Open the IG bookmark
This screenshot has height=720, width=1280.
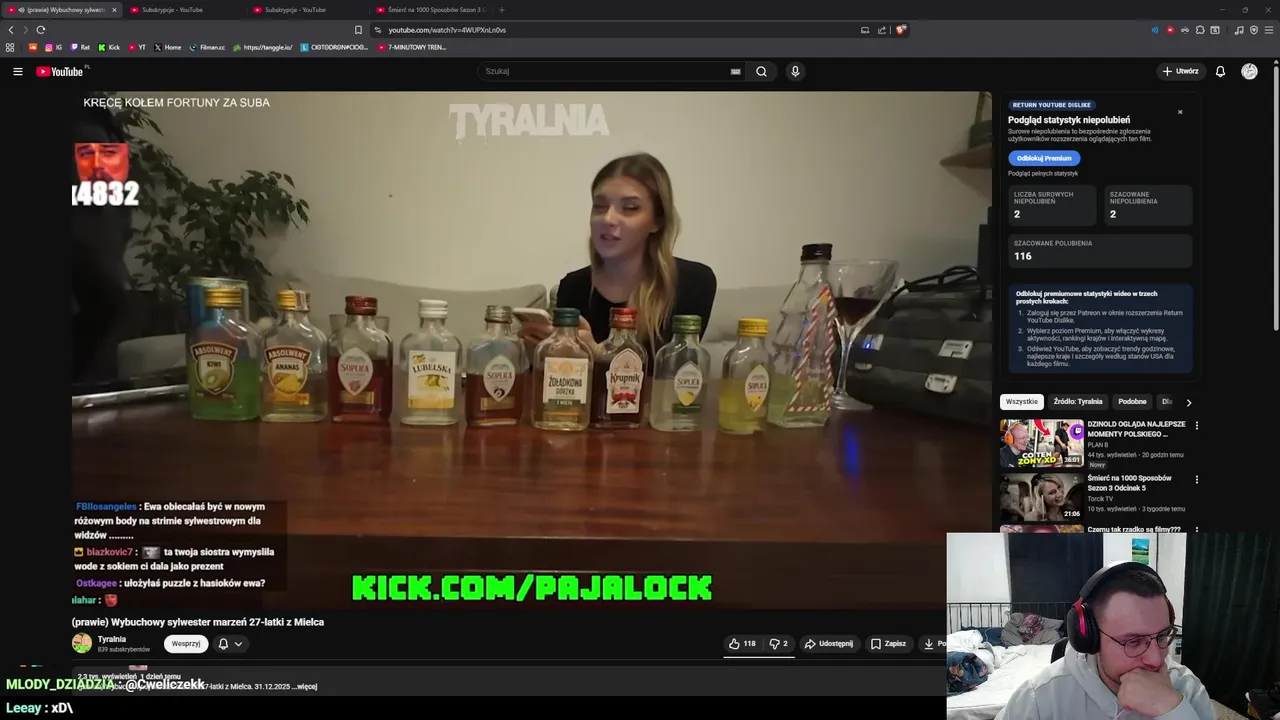(x=53, y=47)
